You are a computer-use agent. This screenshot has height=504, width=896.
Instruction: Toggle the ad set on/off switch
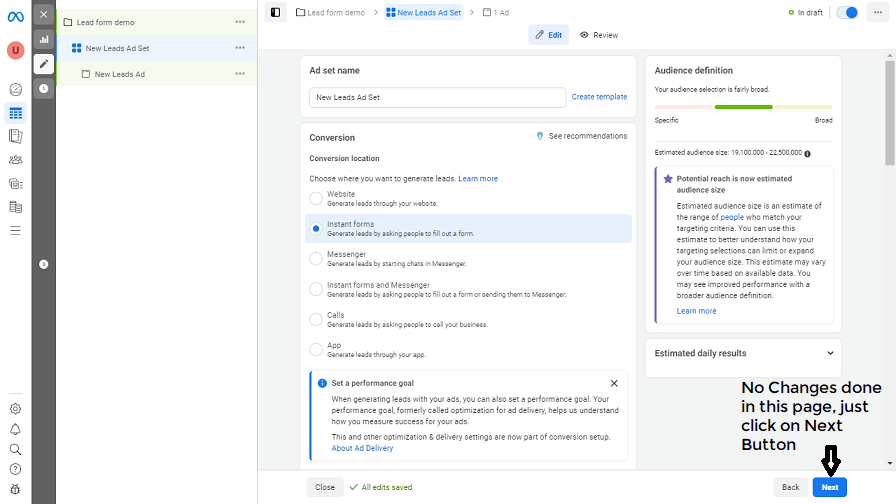coord(847,12)
